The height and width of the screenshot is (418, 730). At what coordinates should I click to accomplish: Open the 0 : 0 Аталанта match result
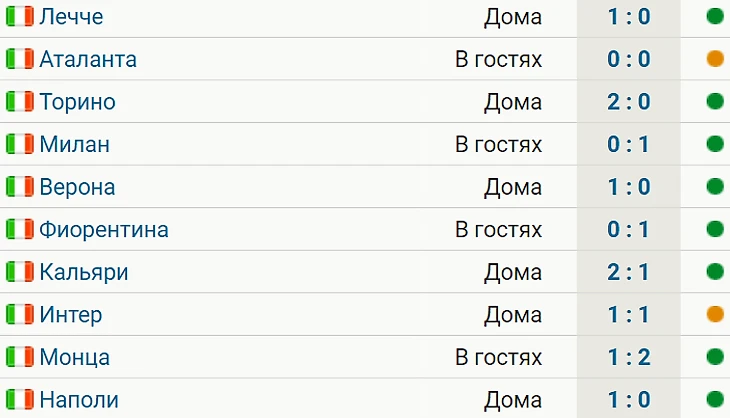(x=629, y=59)
